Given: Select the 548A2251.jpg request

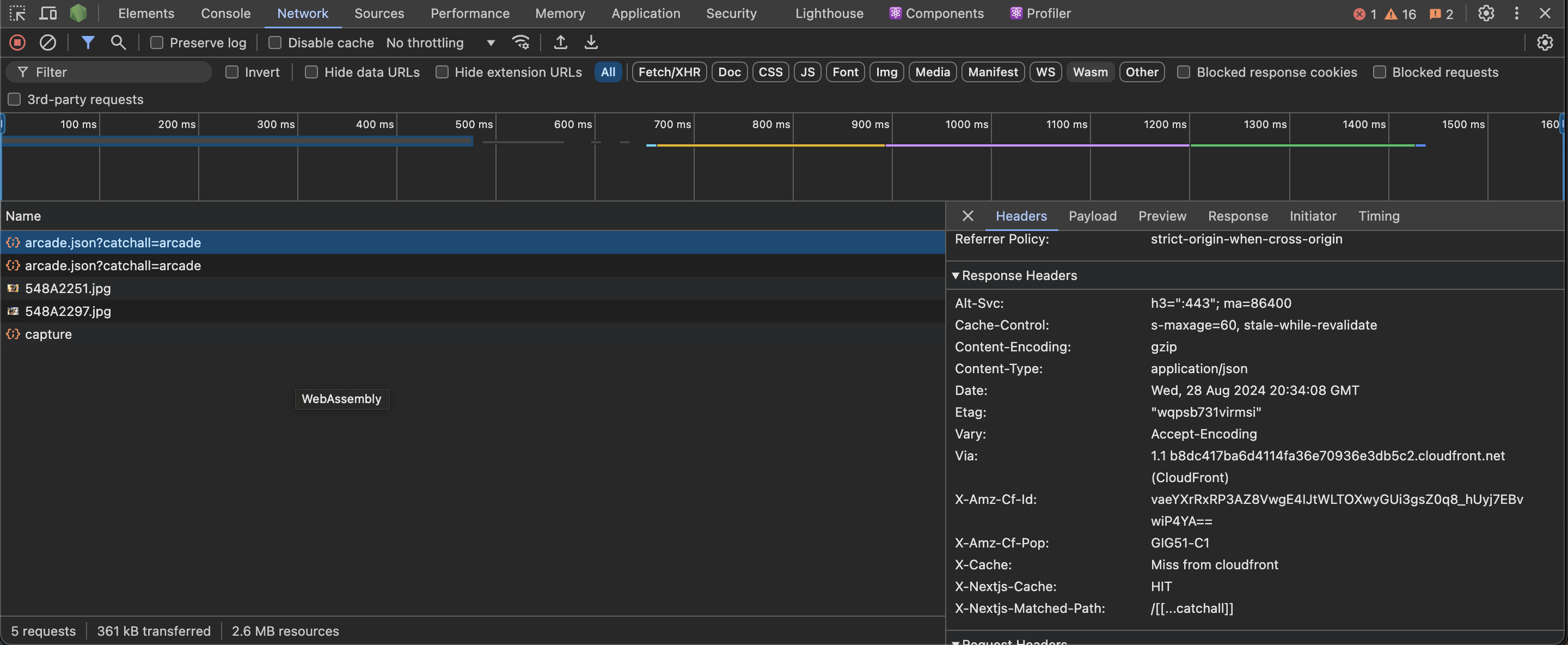Looking at the screenshot, I should (x=68, y=288).
